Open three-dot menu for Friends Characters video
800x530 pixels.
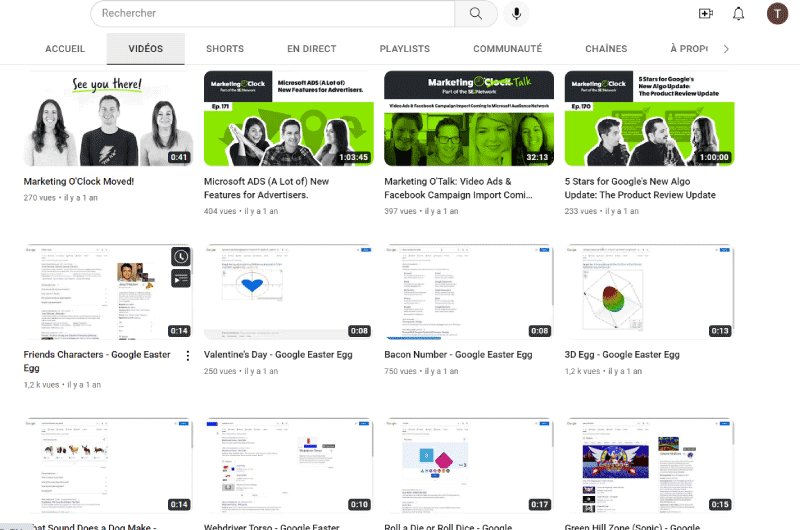pos(188,356)
